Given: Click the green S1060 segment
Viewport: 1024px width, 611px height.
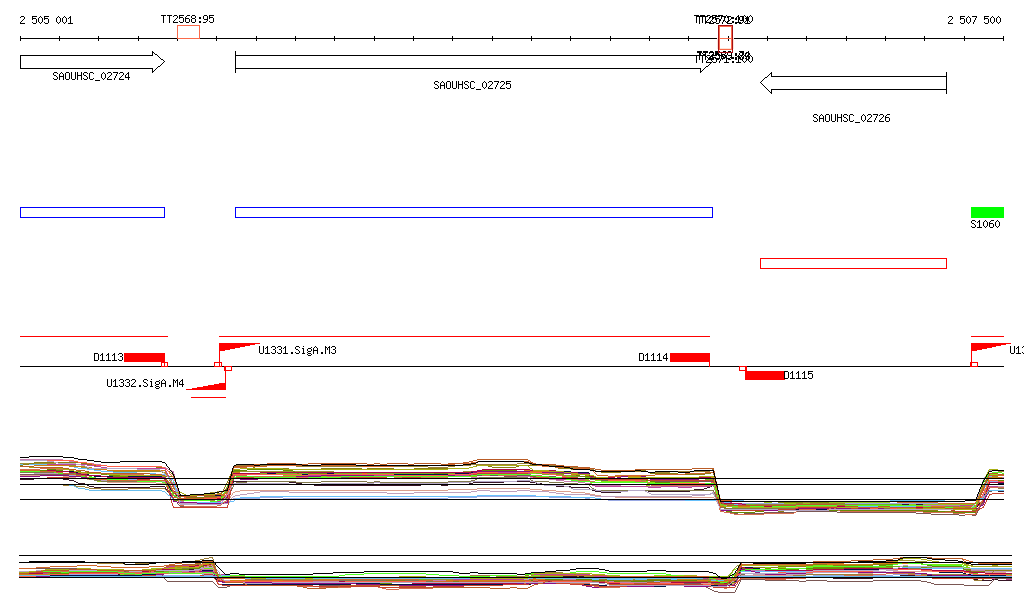Looking at the screenshot, I should coord(987,212).
